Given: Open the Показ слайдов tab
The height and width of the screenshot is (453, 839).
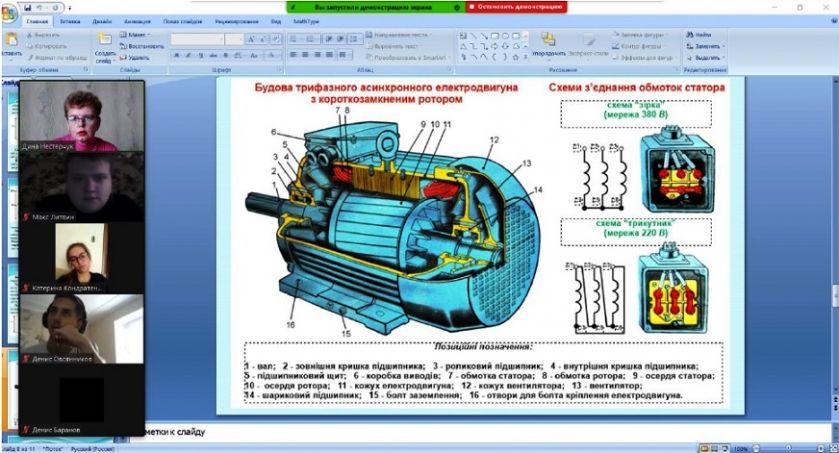Looking at the screenshot, I should point(181,20).
